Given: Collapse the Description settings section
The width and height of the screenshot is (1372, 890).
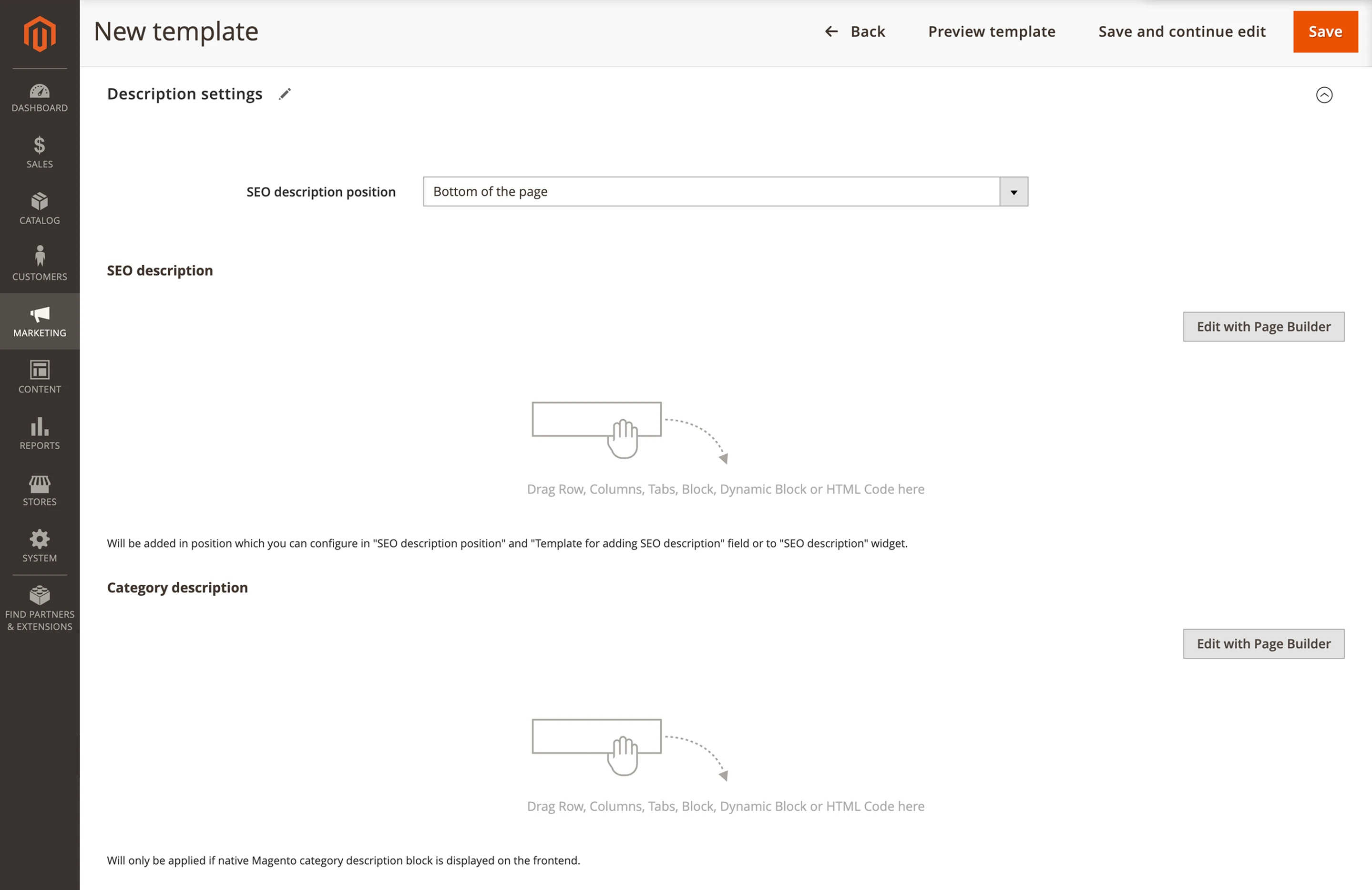Looking at the screenshot, I should tap(1324, 94).
